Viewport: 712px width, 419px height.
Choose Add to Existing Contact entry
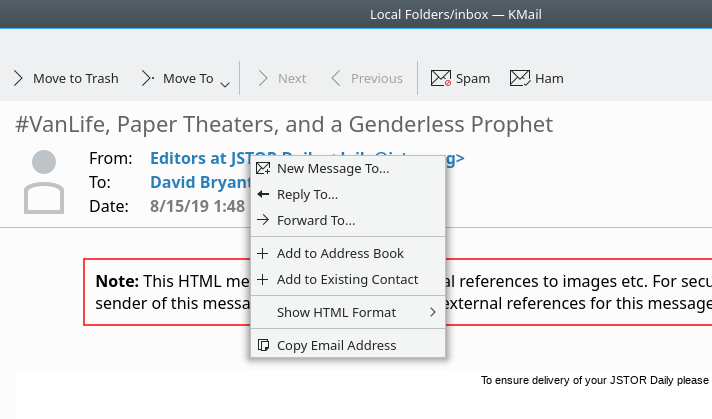tap(348, 279)
